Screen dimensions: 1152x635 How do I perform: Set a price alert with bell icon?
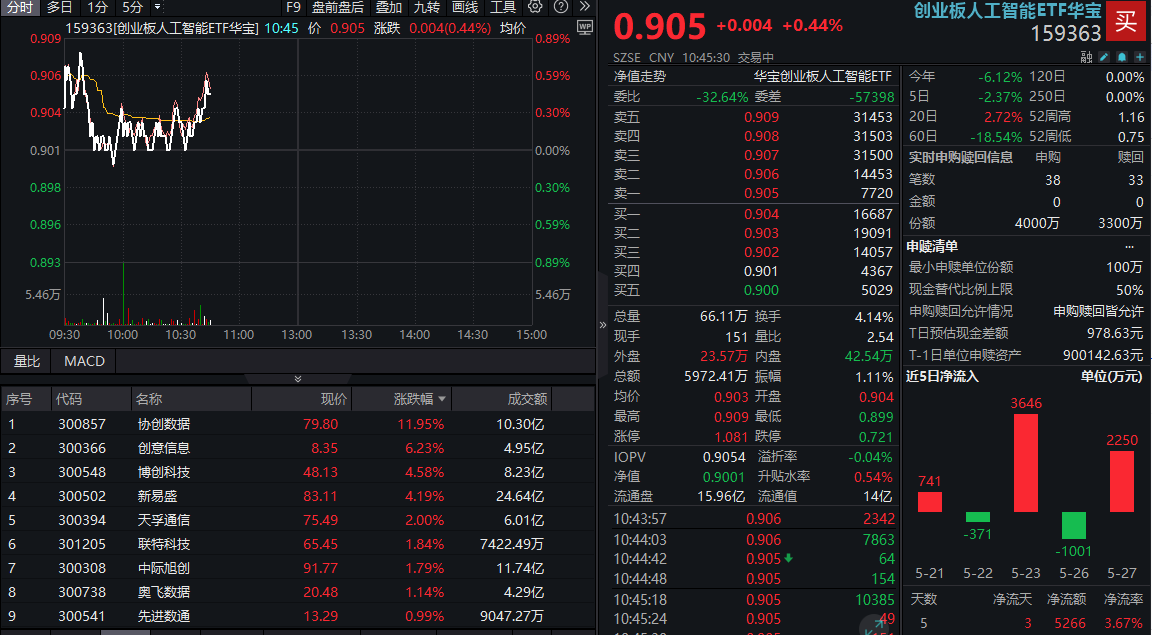(1121, 57)
